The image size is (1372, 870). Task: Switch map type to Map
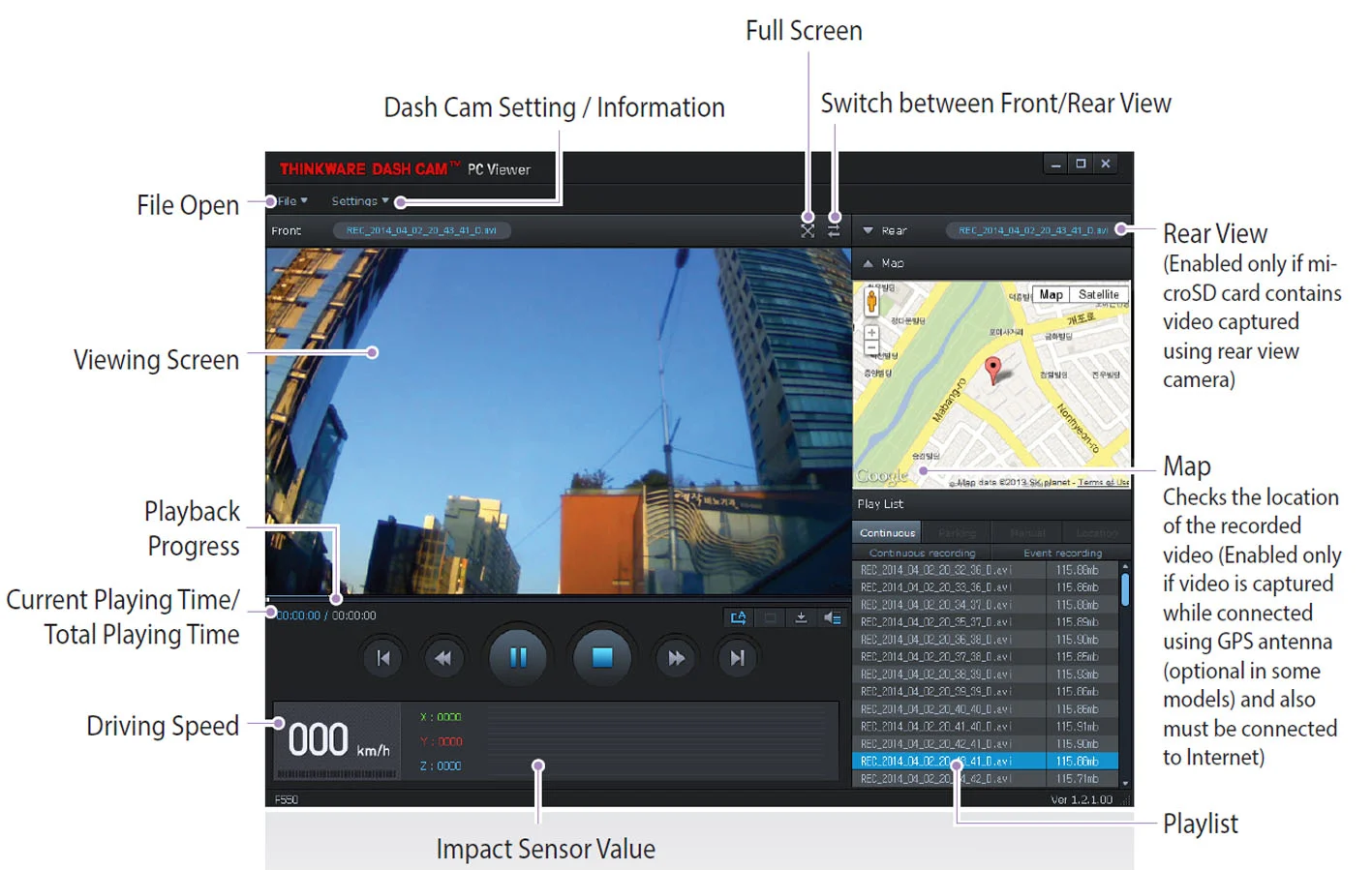tap(1052, 294)
